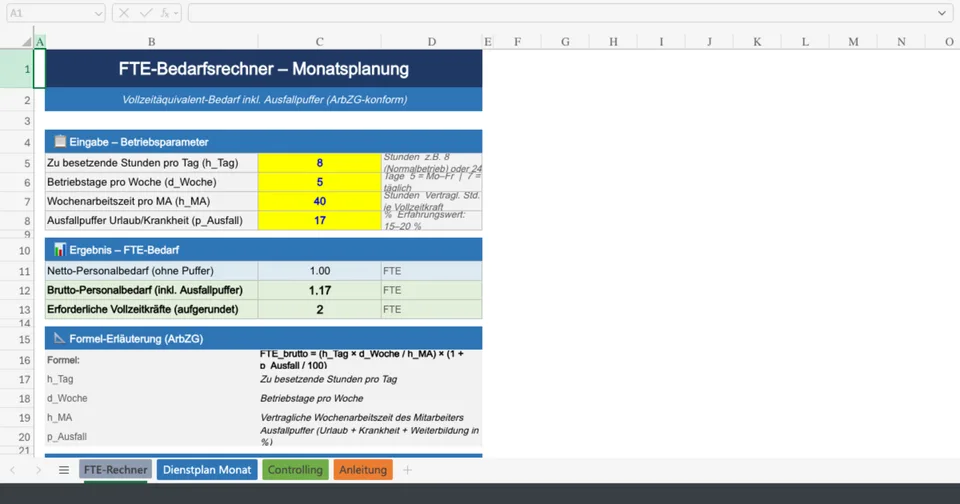The image size is (960, 504).
Task: Select the h_Tag label in row 17
Action: pos(151,379)
